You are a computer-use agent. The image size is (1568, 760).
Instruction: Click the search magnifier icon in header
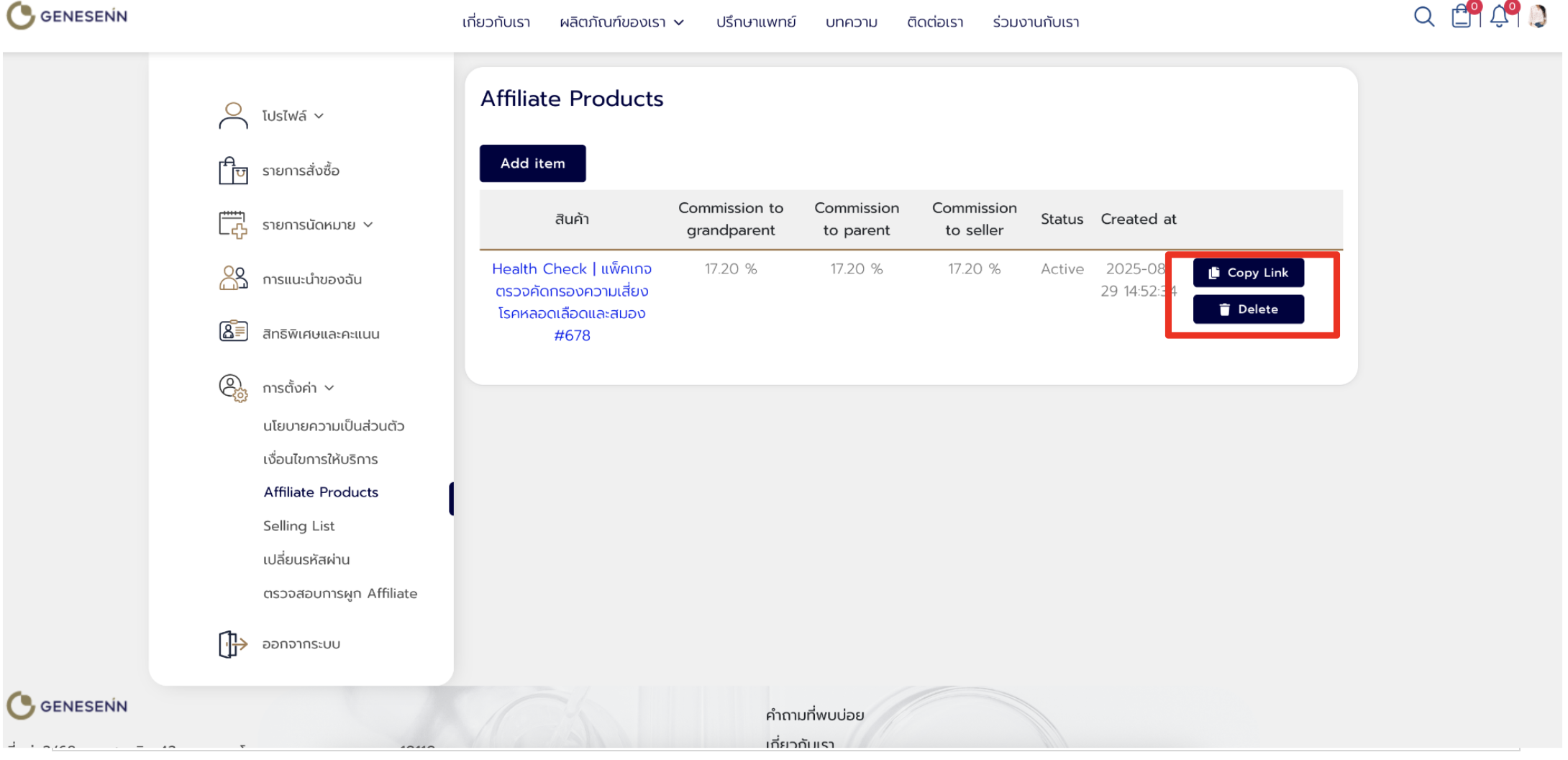click(1423, 17)
